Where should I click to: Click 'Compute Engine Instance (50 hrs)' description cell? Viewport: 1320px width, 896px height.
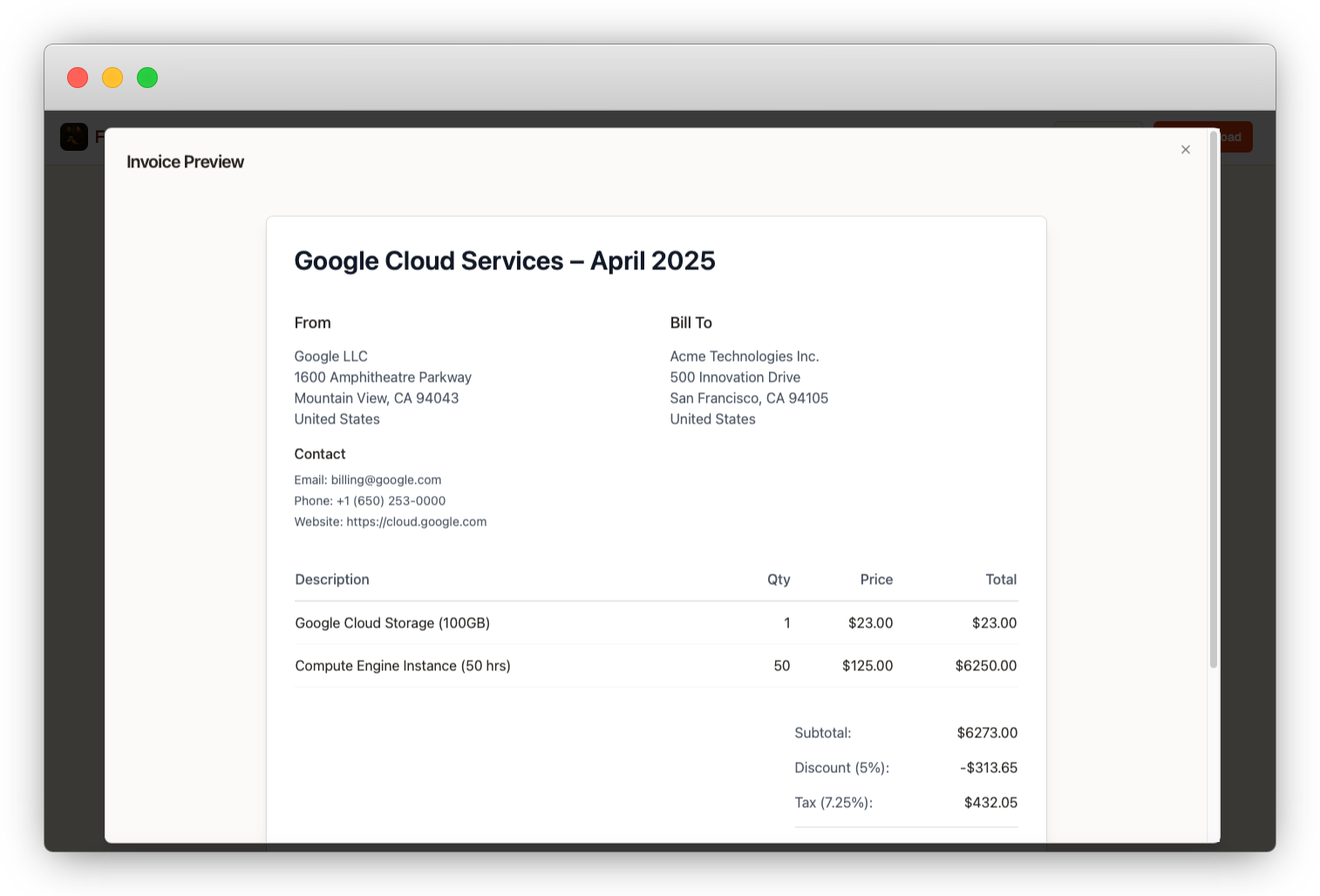click(x=403, y=666)
